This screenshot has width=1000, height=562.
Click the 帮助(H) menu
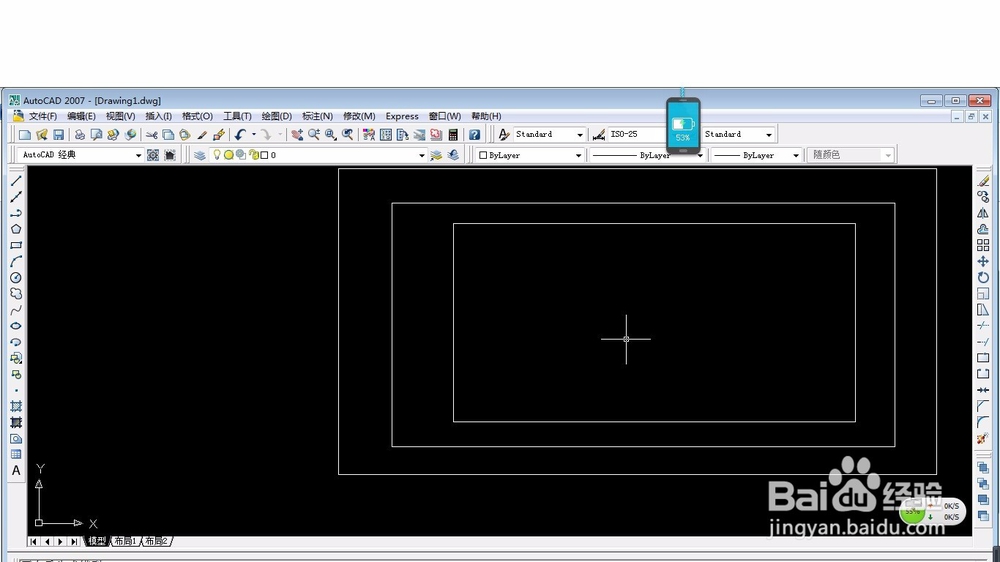pyautogui.click(x=486, y=116)
